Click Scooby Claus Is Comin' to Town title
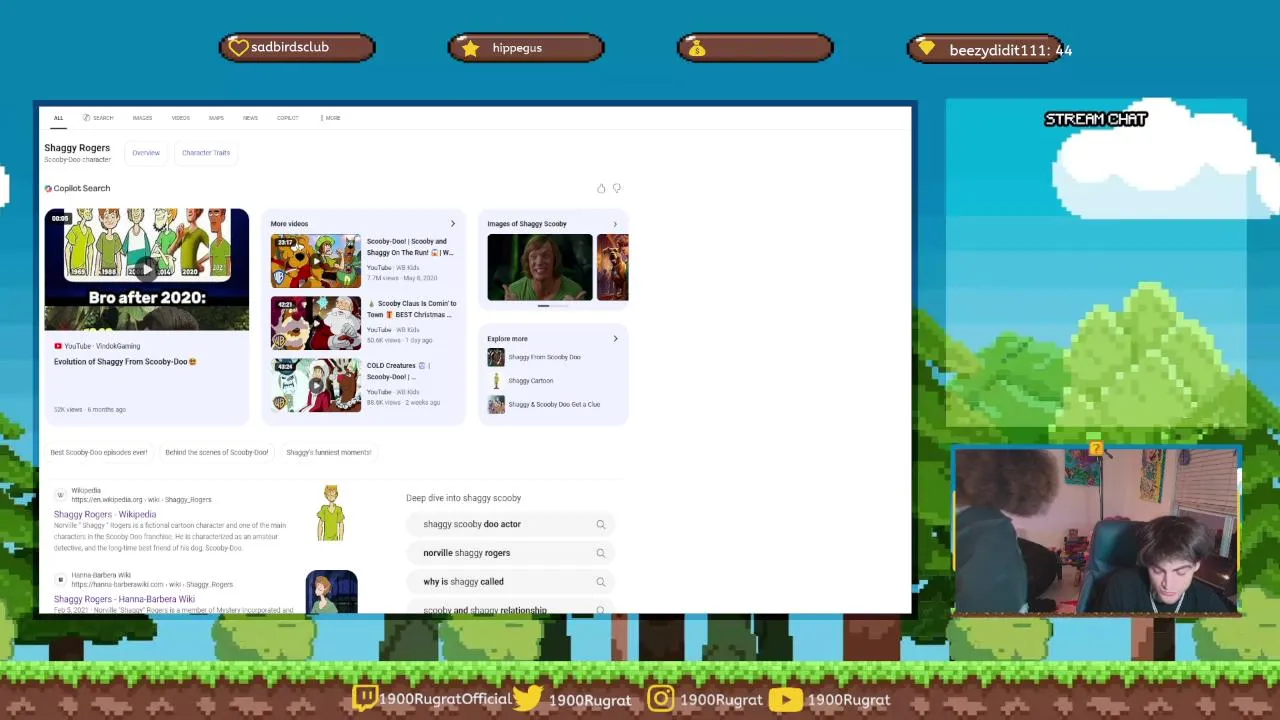This screenshot has height=720, width=1280. click(x=411, y=309)
